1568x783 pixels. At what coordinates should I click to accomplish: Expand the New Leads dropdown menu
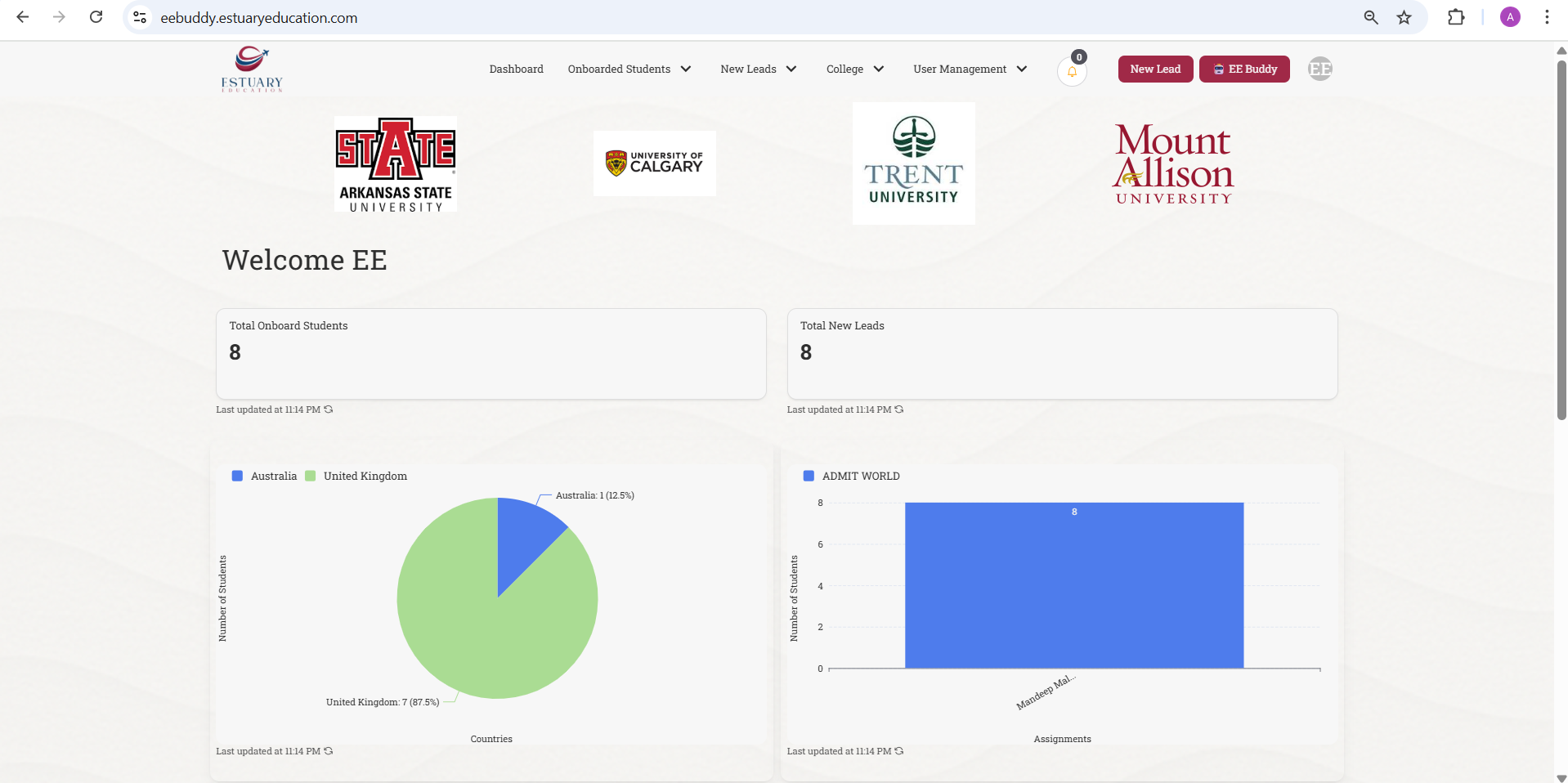click(759, 69)
